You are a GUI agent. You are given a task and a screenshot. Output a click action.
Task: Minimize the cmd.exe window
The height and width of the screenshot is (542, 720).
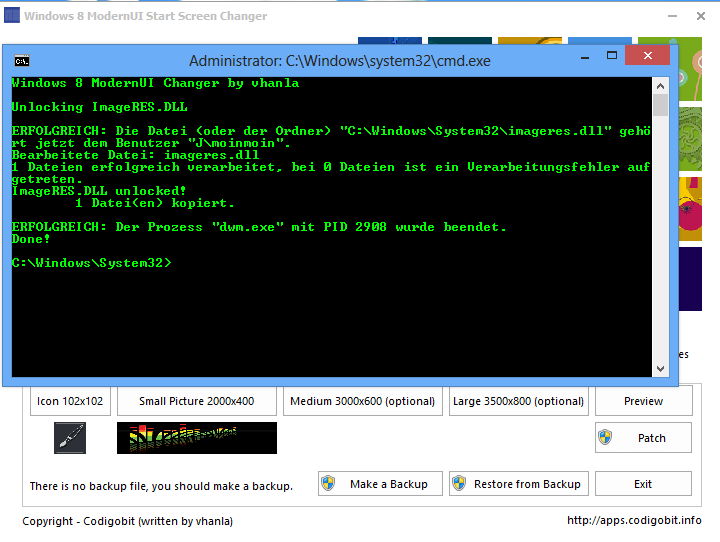(x=585, y=57)
